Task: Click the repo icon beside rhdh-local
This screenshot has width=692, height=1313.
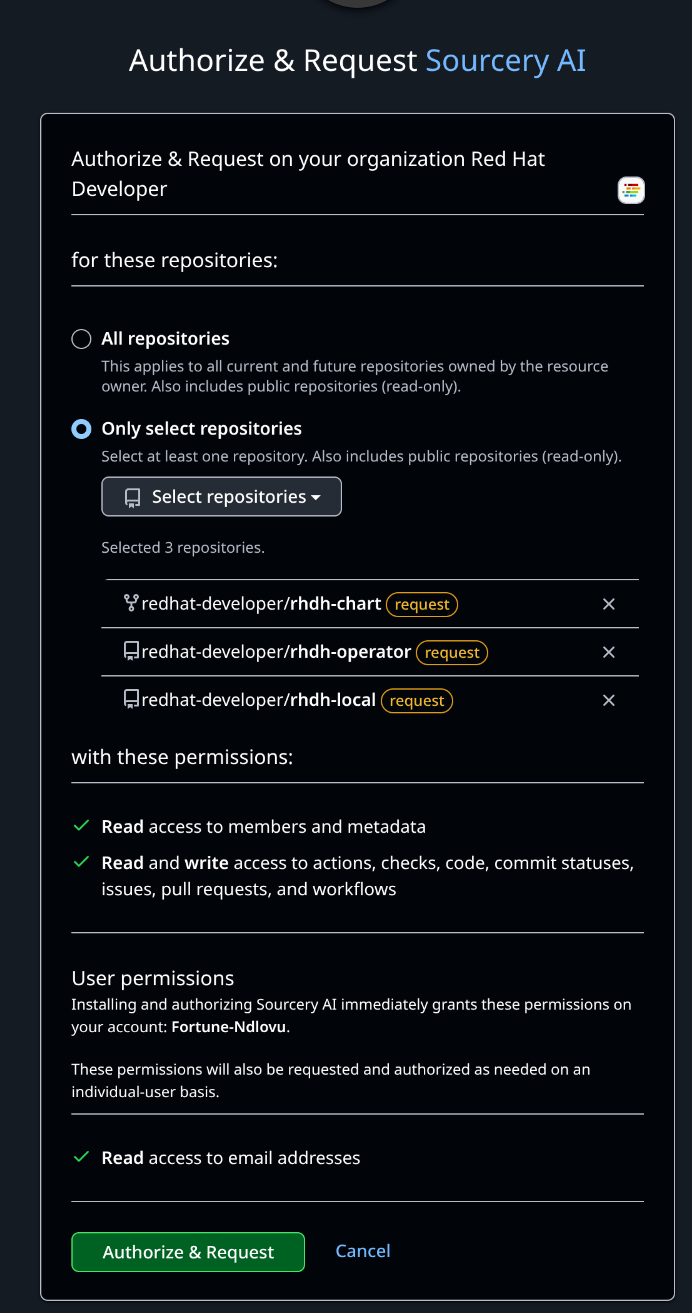Action: (x=131, y=699)
